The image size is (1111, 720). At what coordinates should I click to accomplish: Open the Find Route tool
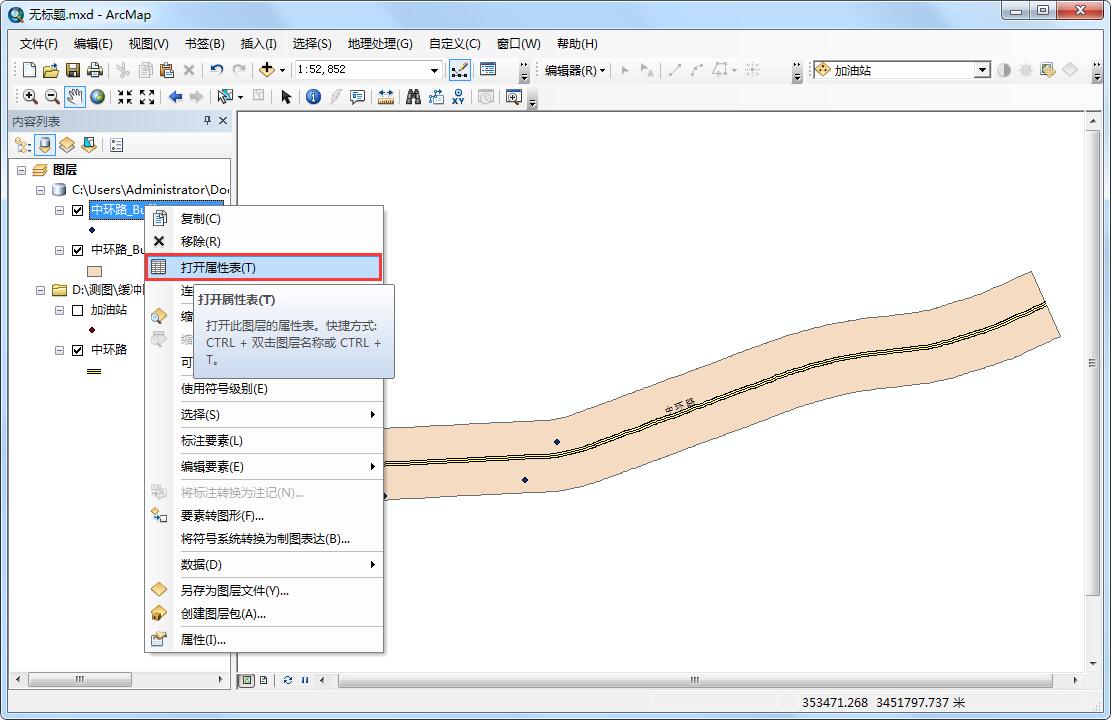[x=436, y=97]
